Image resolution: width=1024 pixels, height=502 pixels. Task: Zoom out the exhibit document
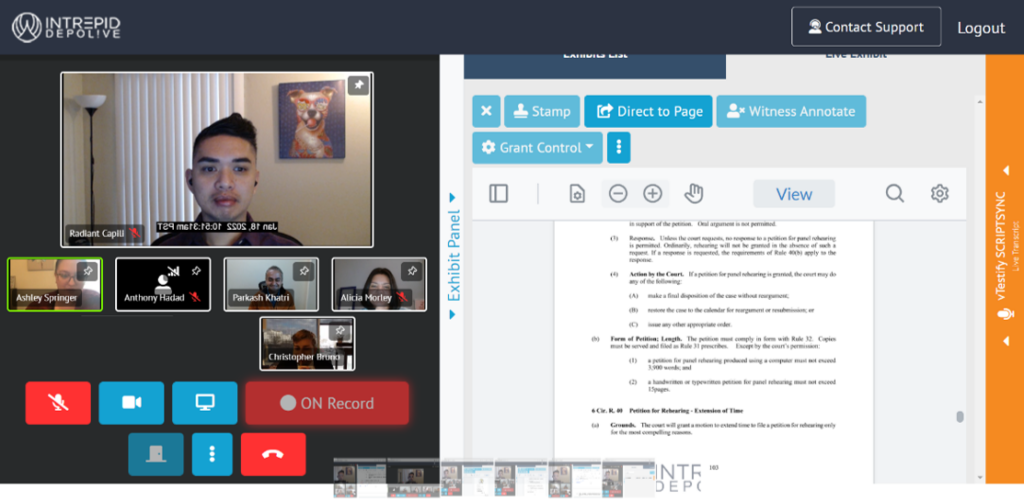(618, 194)
